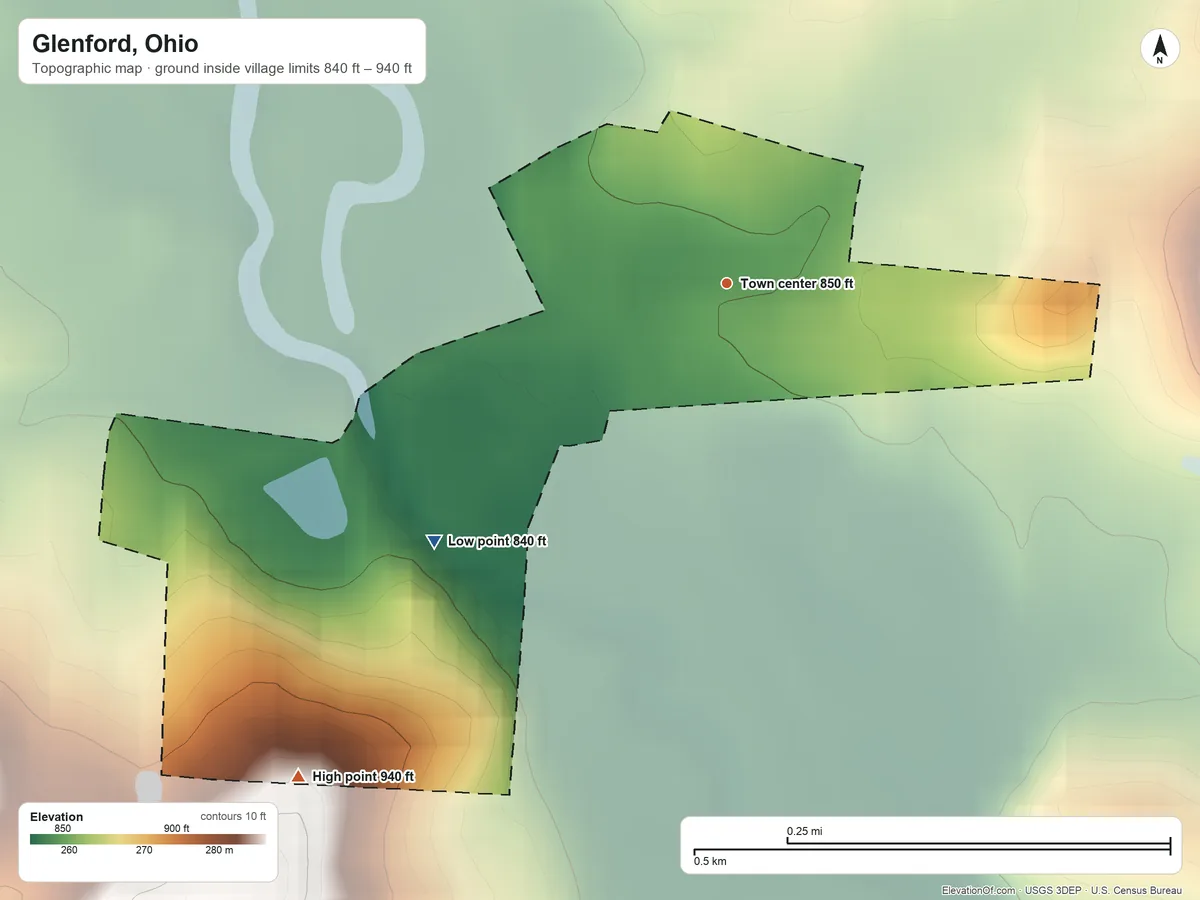Click the '850' legend tick label
The image size is (1200, 900).
(x=62, y=828)
